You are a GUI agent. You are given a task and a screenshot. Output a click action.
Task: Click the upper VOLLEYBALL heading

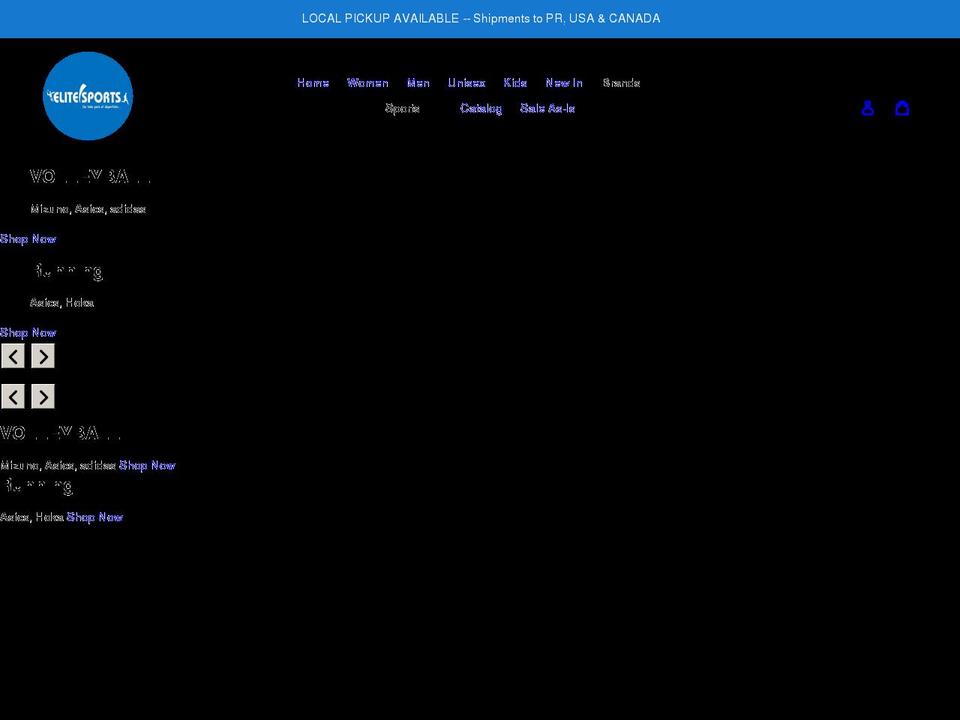tap(90, 176)
